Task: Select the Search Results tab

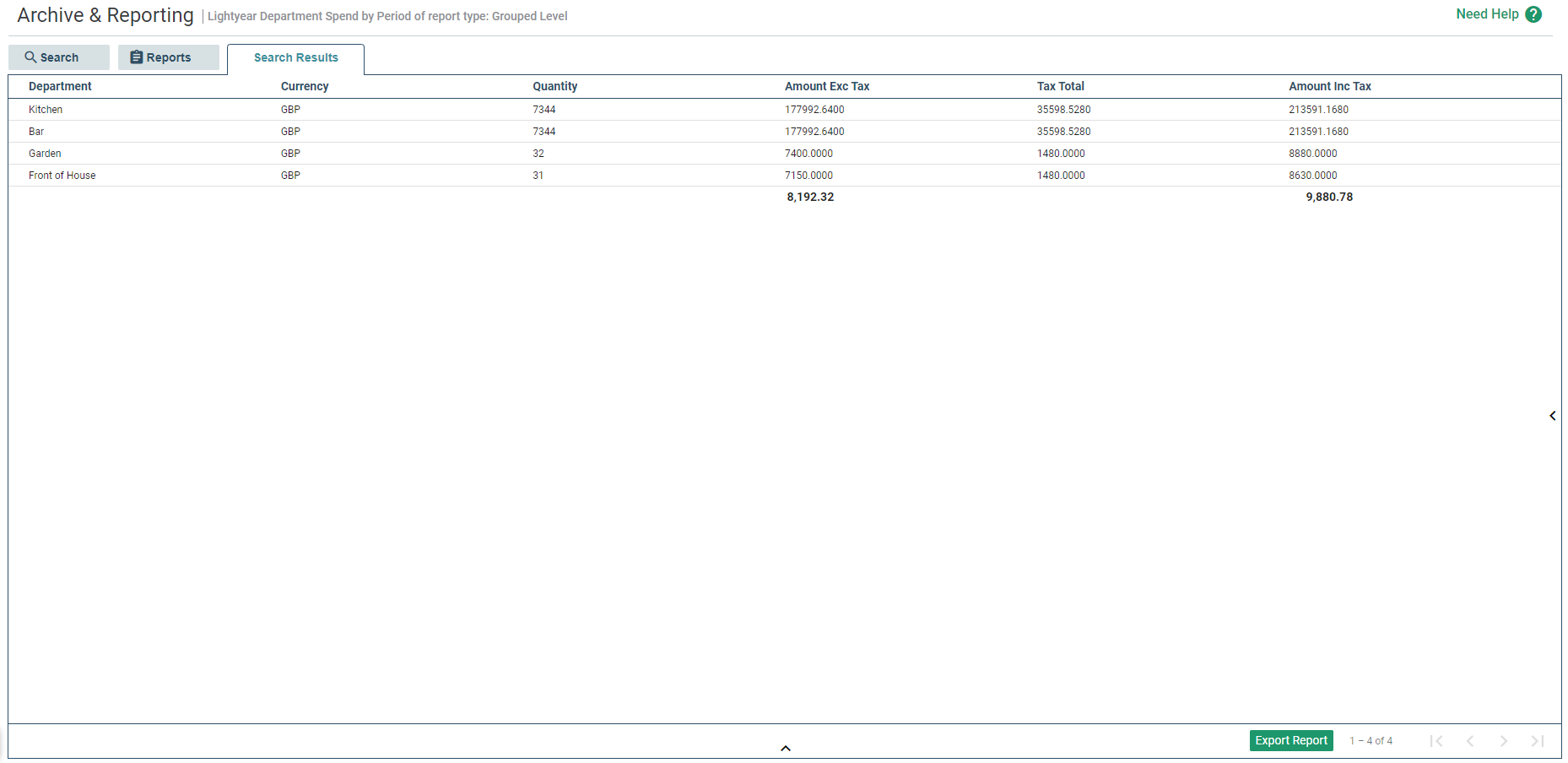Action: pyautogui.click(x=295, y=57)
